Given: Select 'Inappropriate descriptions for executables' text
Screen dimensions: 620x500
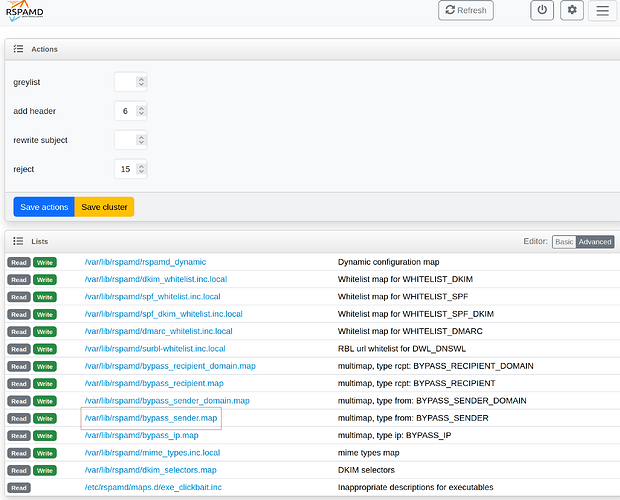Looking at the screenshot, I should [416, 487].
